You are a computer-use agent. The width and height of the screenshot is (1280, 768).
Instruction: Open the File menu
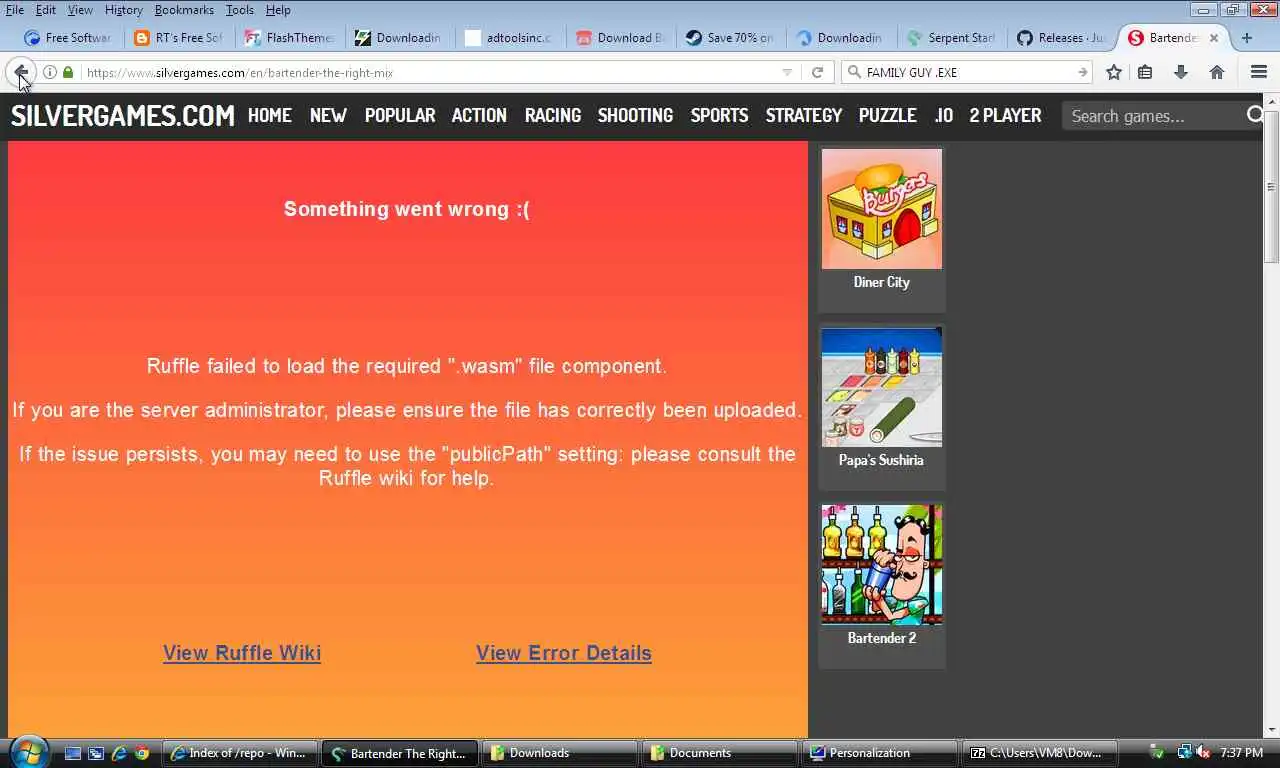point(15,10)
